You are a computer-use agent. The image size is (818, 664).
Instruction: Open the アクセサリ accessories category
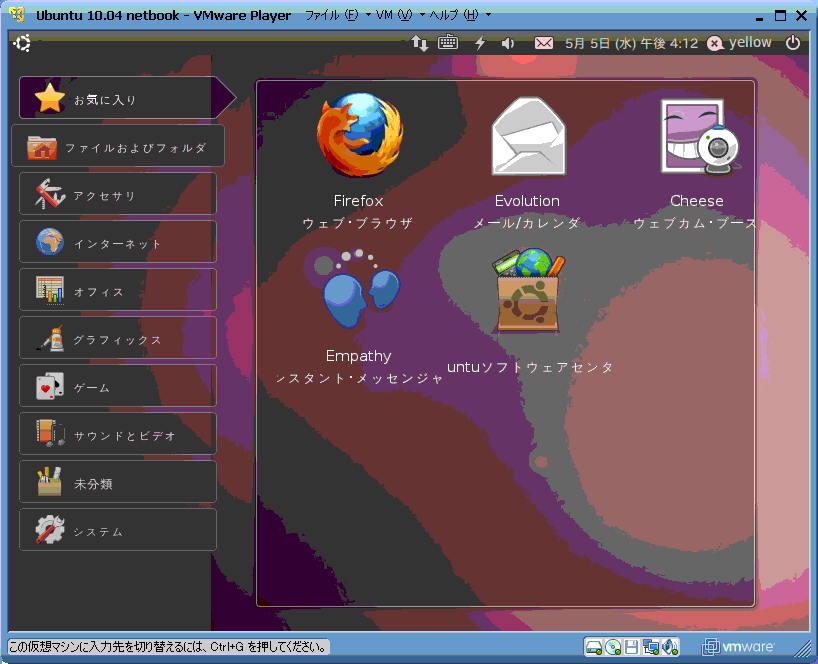[118, 194]
